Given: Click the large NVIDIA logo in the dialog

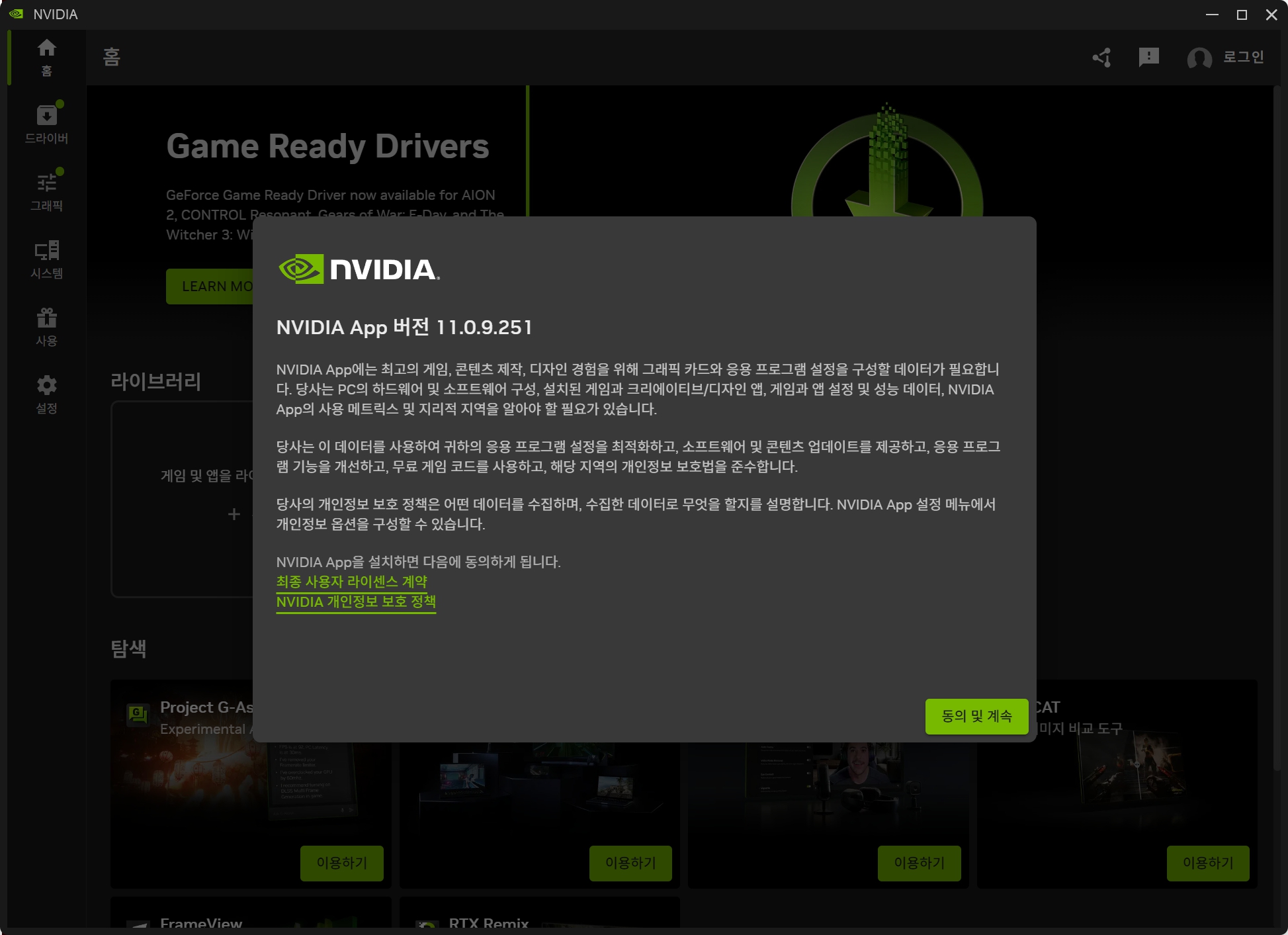Looking at the screenshot, I should tap(359, 269).
